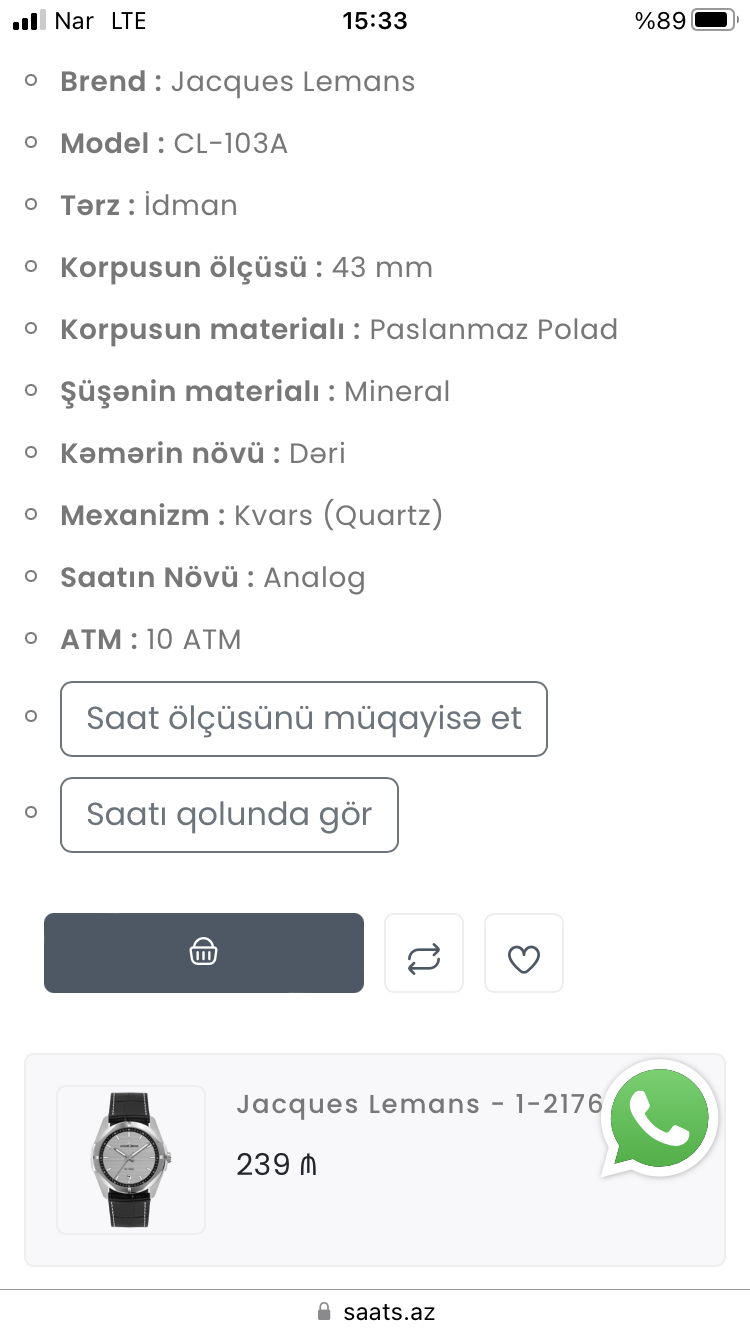Tap 'Korpusun materialı : Paslanmaz Polad' line

point(339,330)
